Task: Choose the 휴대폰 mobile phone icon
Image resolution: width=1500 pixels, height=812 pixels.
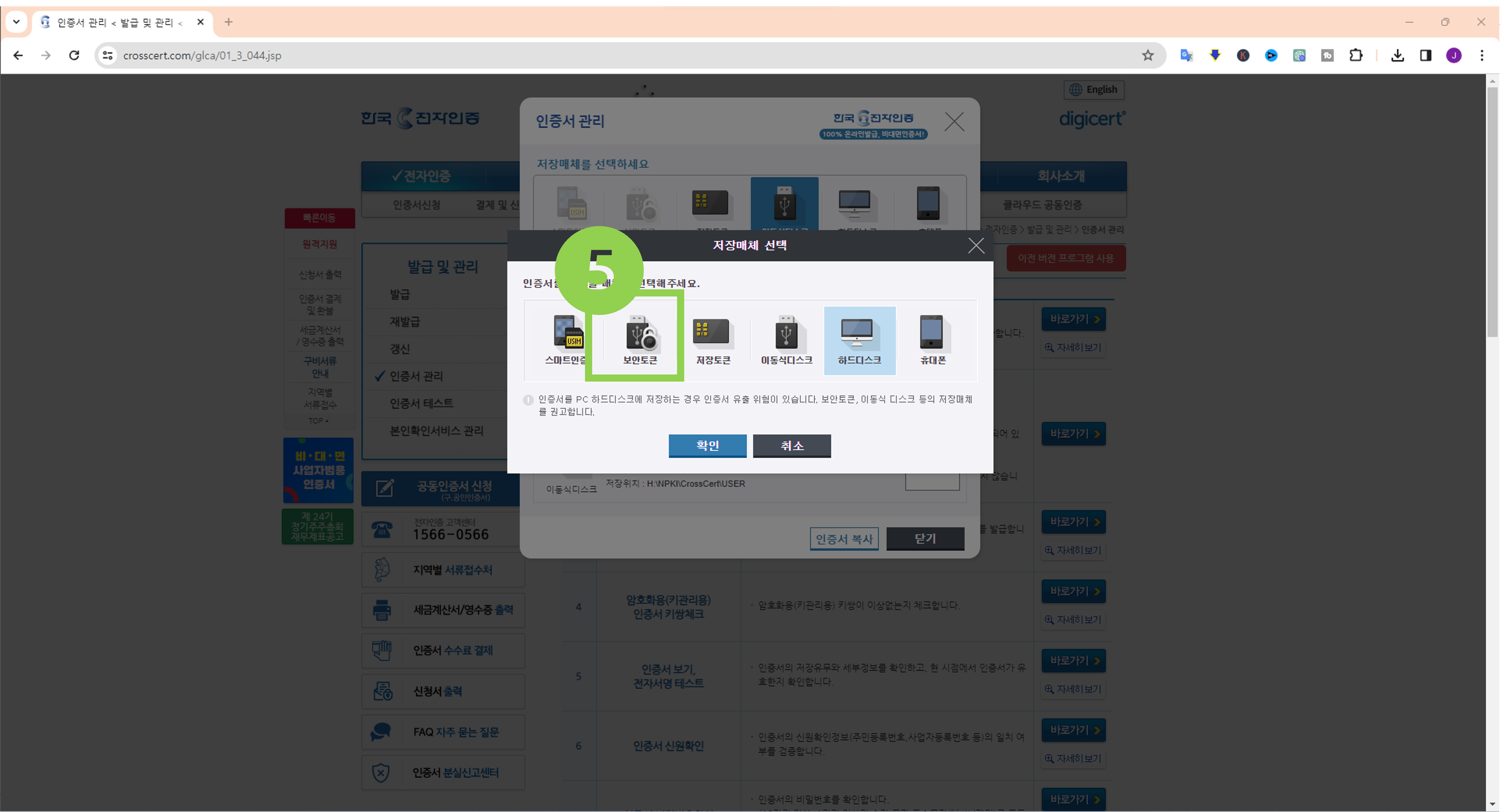Action: [932, 339]
